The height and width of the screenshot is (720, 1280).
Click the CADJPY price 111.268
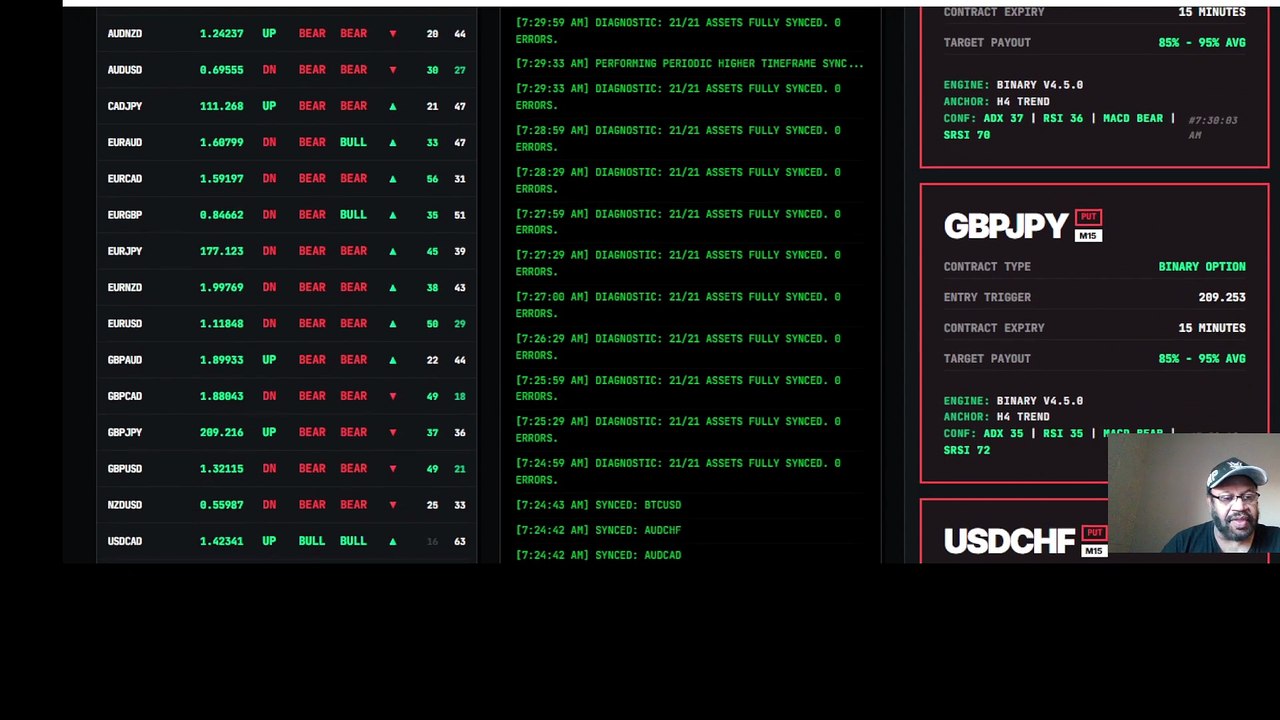point(221,106)
